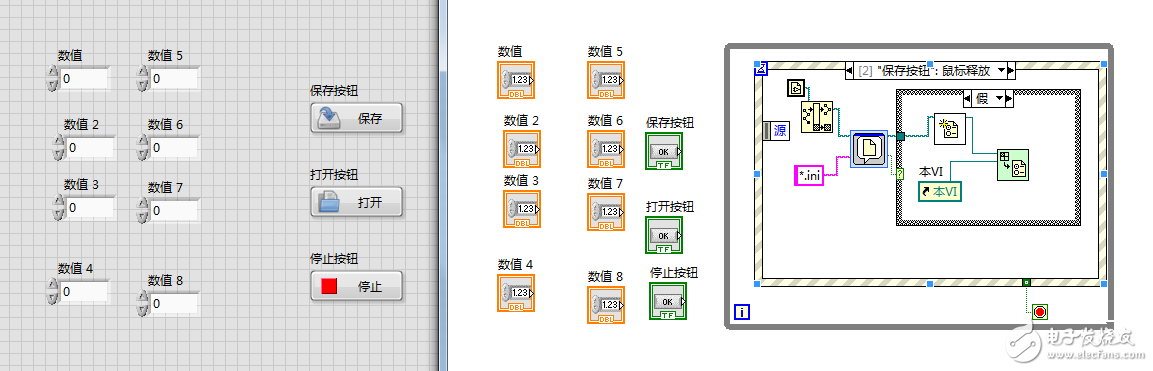Select the 数值 5 DBL terminal in block diagram
This screenshot has width=1153, height=371.
point(606,80)
